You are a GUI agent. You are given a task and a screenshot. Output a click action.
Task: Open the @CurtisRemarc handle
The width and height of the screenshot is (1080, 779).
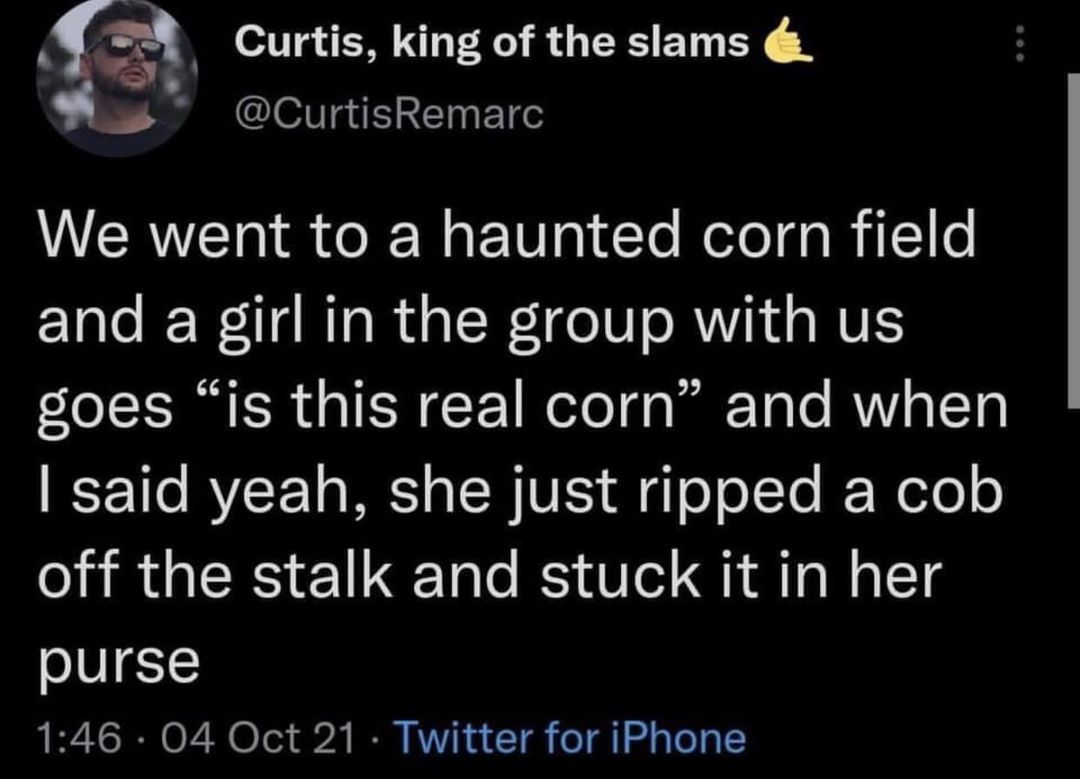click(388, 115)
